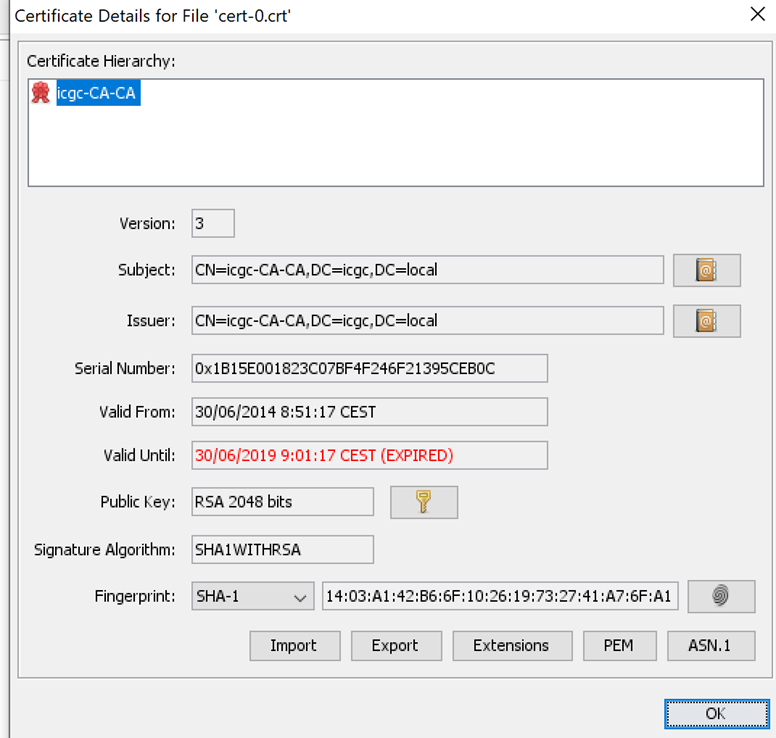Click the Issuer text field

428,320
